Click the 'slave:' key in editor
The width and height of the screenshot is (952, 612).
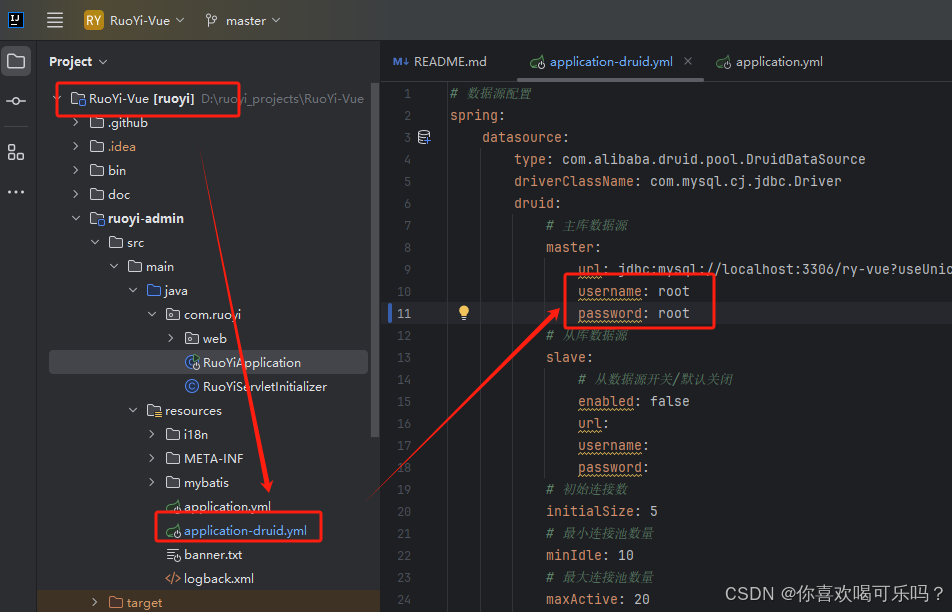[569, 357]
